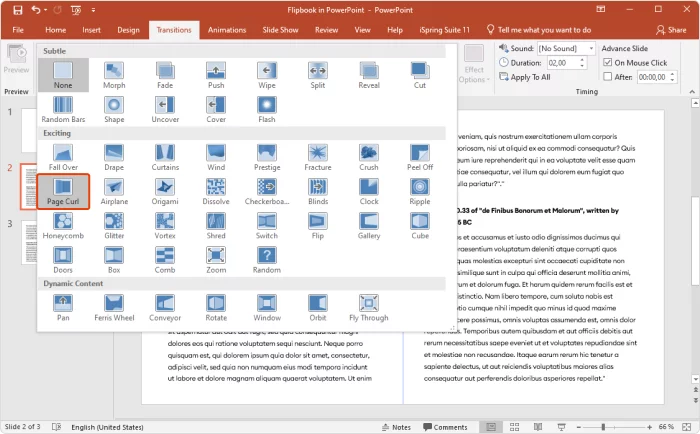
Task: Click the Save icon in title bar
Action: point(17,10)
